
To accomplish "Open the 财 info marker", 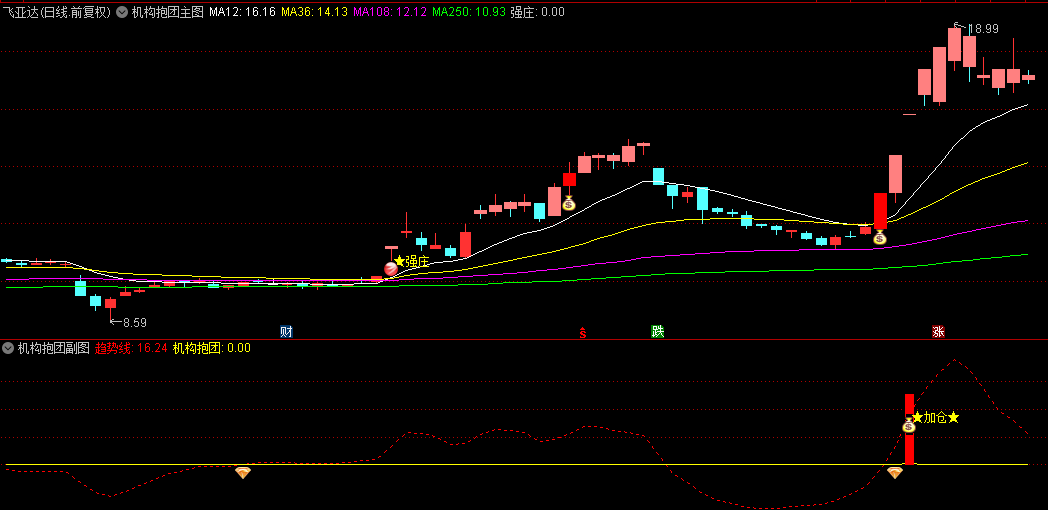I will [286, 332].
